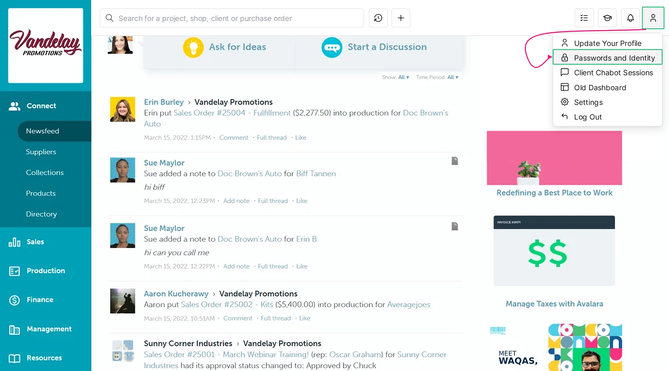Open Full thread under 'hi can you call me'
Image resolution: width=669 pixels, height=371 pixels.
coord(273,266)
